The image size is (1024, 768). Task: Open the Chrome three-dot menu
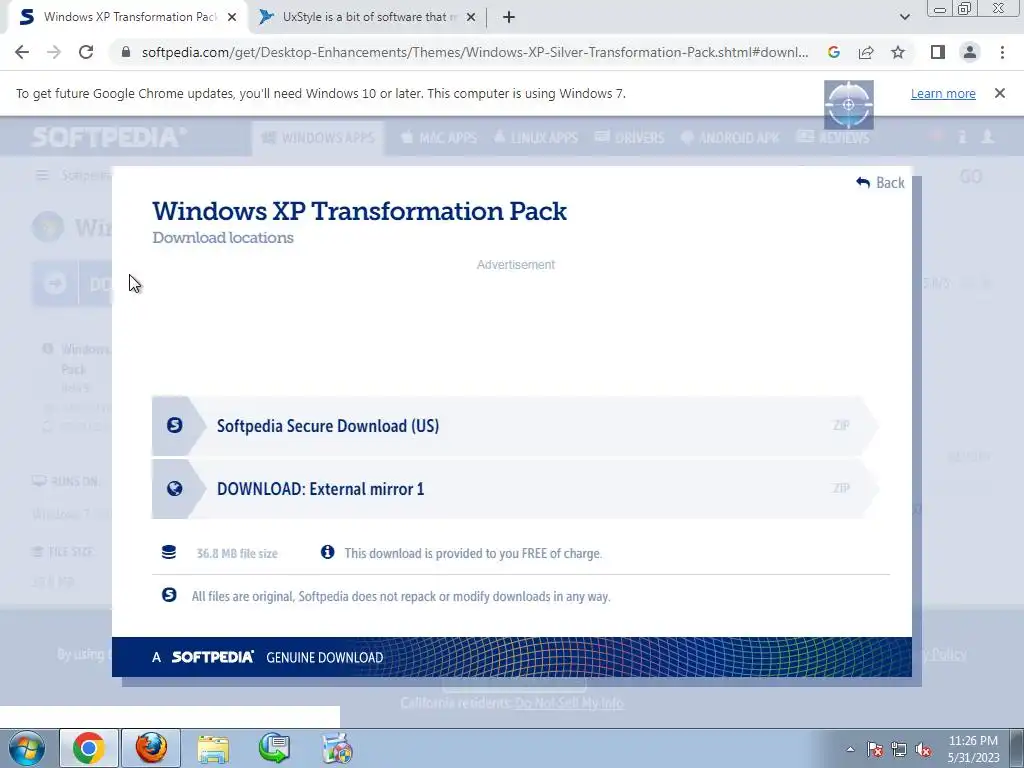1002,52
